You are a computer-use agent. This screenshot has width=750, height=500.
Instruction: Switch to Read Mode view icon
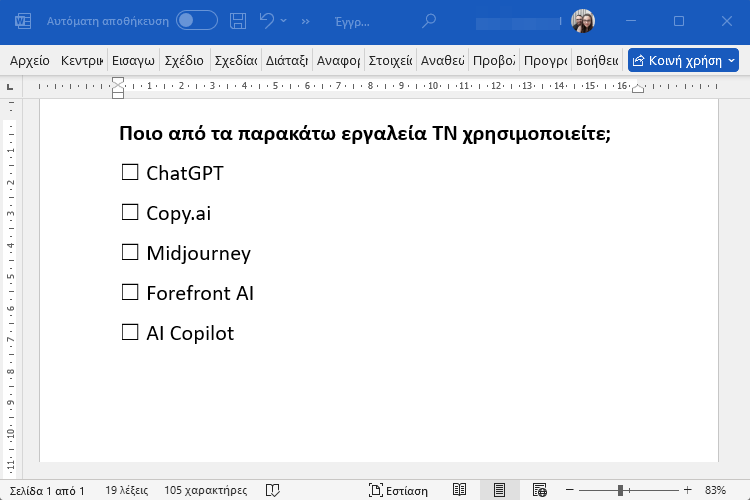point(459,490)
